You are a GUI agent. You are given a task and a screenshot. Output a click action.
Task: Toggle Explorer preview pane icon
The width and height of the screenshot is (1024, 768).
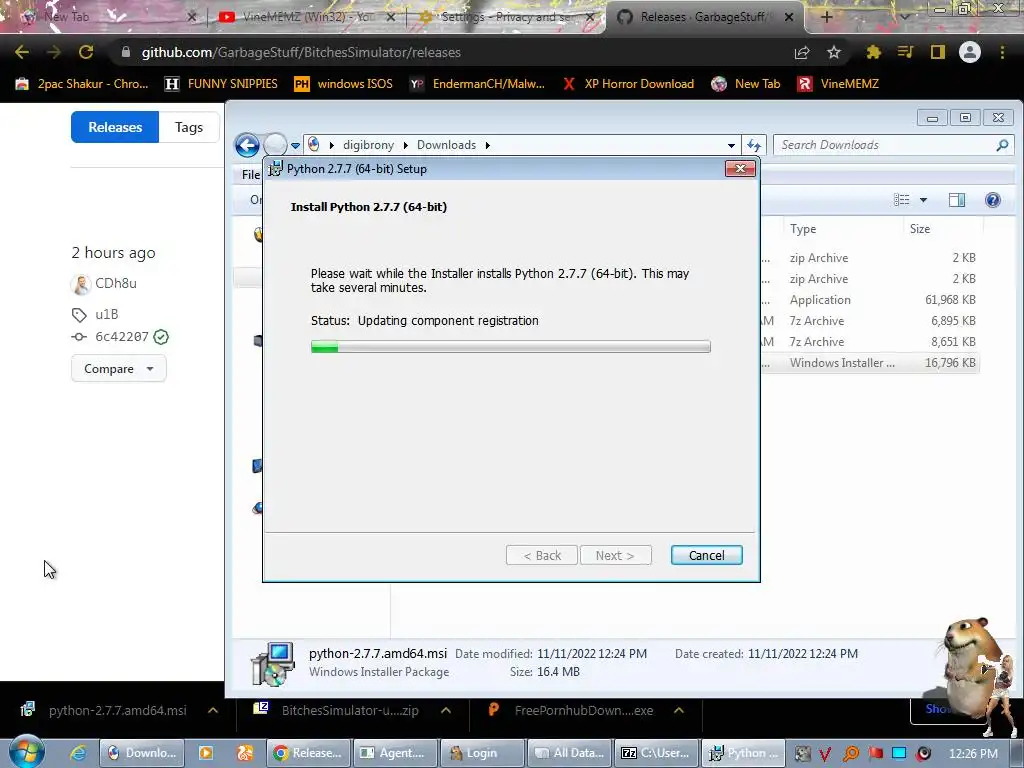[957, 200]
